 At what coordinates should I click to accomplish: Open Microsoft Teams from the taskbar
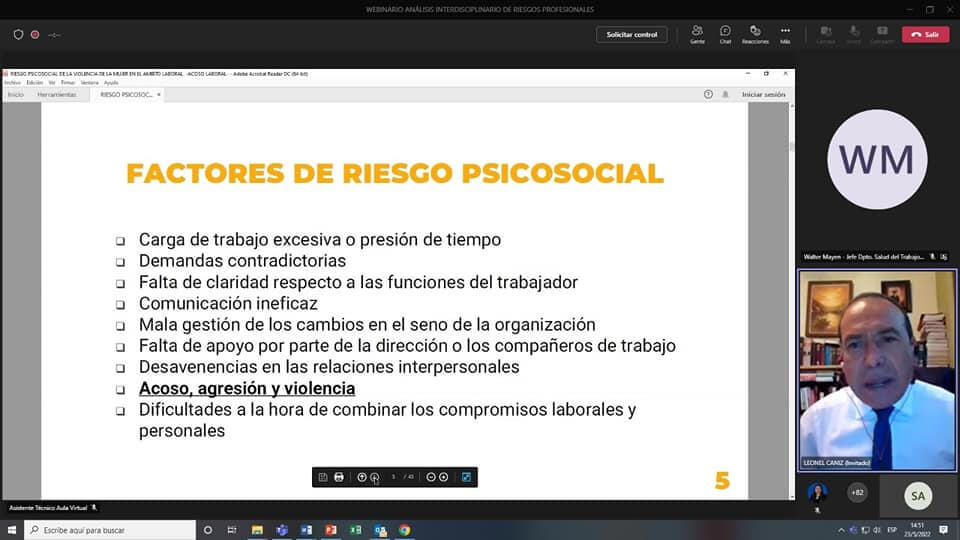[282, 530]
